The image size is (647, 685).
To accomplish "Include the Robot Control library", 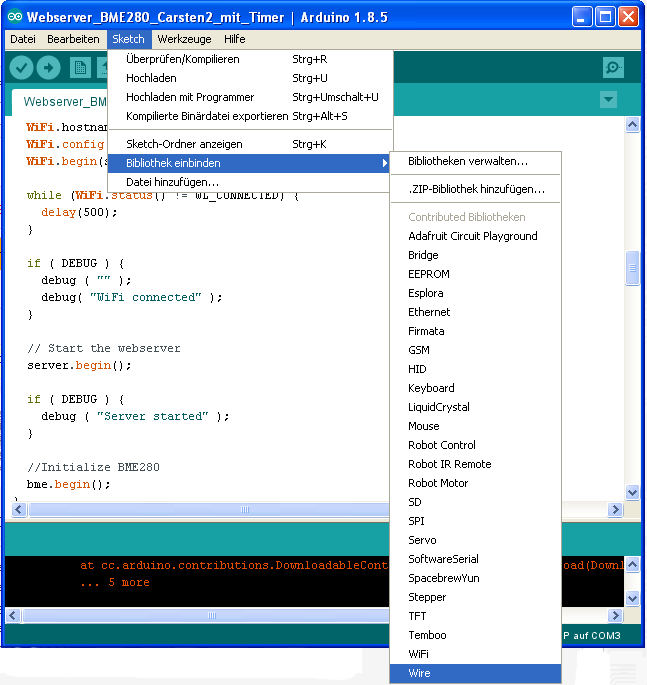I will coord(475,445).
